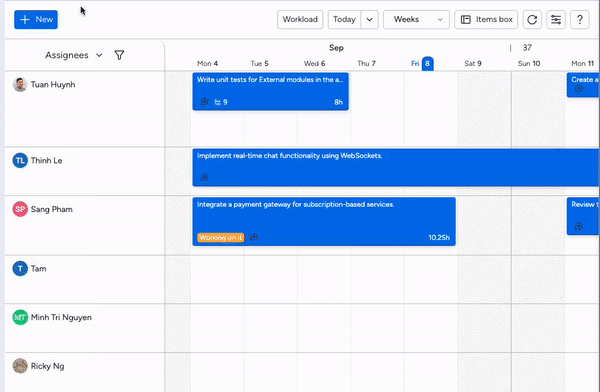Open the help question mark
Image resolution: width=600 pixels, height=392 pixels.
(580, 20)
